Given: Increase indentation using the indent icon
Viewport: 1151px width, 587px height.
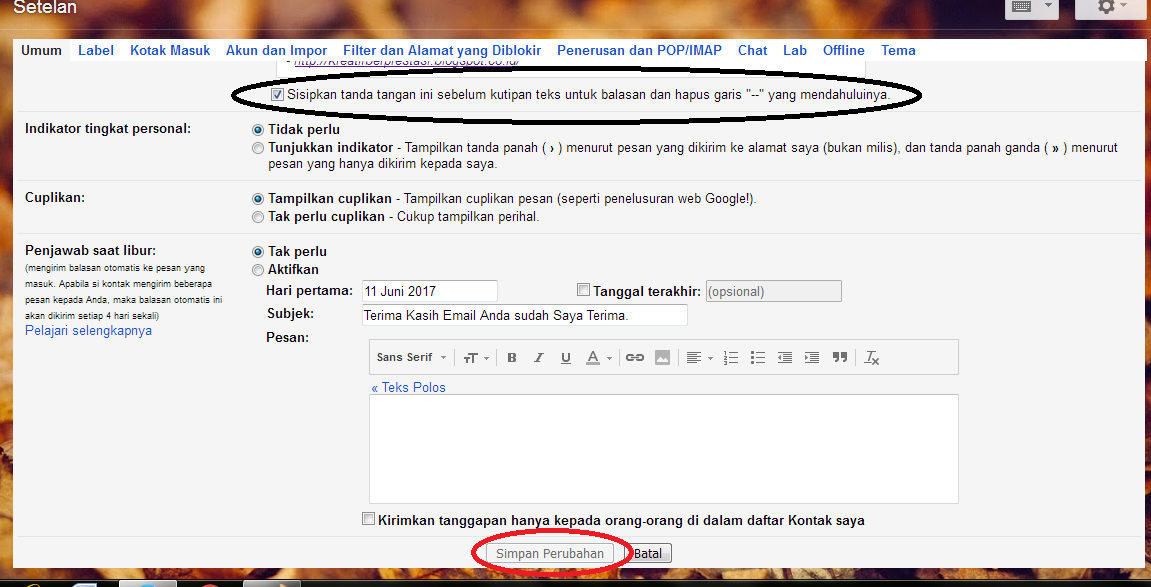Looking at the screenshot, I should pyautogui.click(x=811, y=357).
